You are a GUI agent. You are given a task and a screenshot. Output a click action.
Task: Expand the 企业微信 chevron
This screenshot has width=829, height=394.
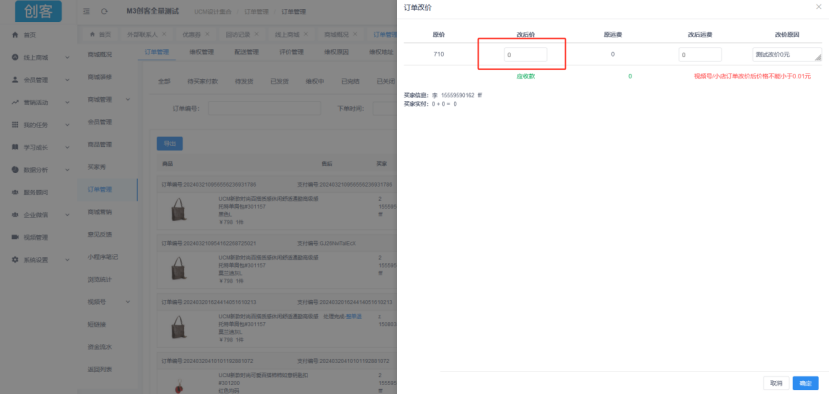click(x=67, y=215)
